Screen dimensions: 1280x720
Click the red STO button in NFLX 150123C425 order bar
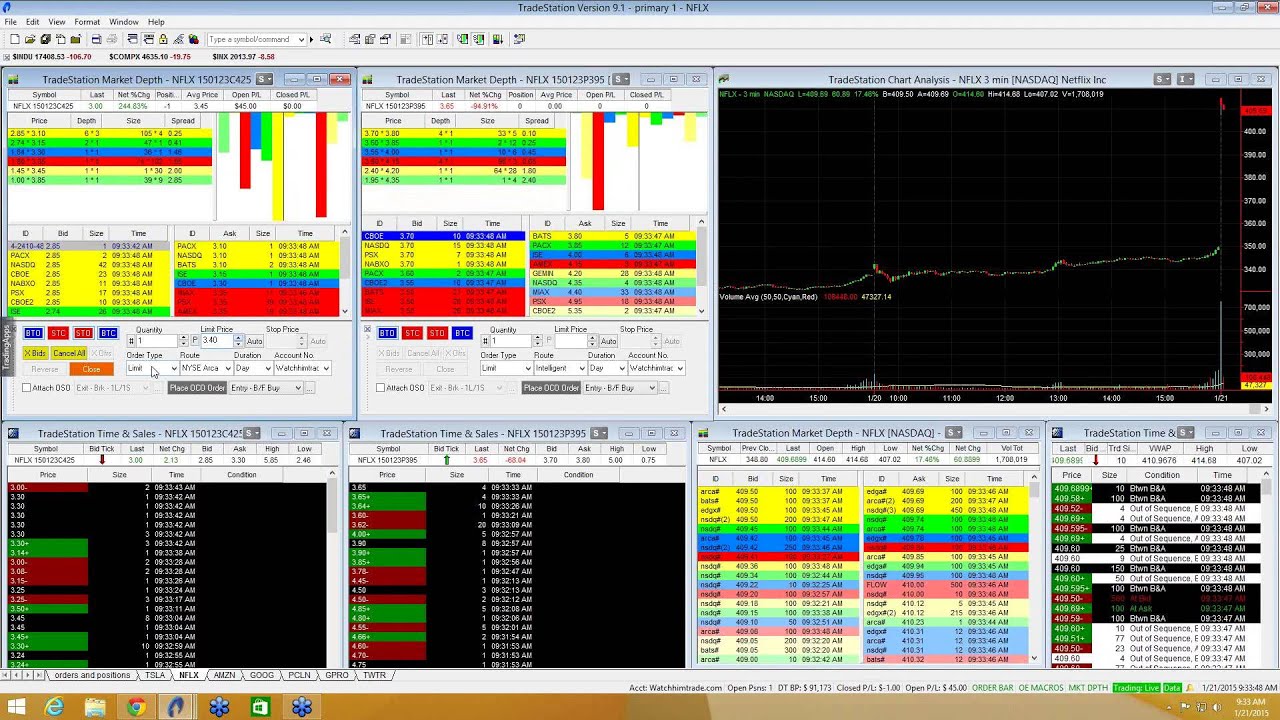[83, 333]
